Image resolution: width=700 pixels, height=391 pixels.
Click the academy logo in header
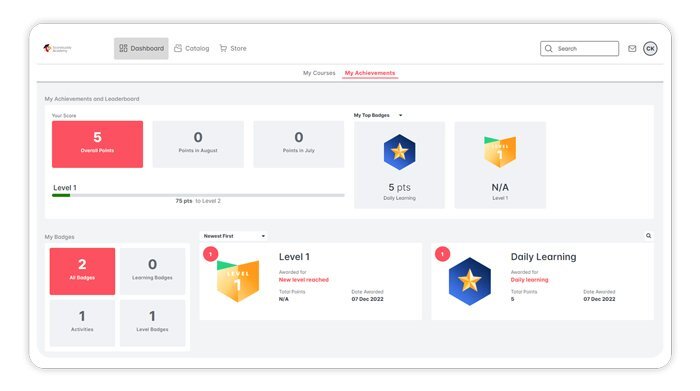[57, 48]
